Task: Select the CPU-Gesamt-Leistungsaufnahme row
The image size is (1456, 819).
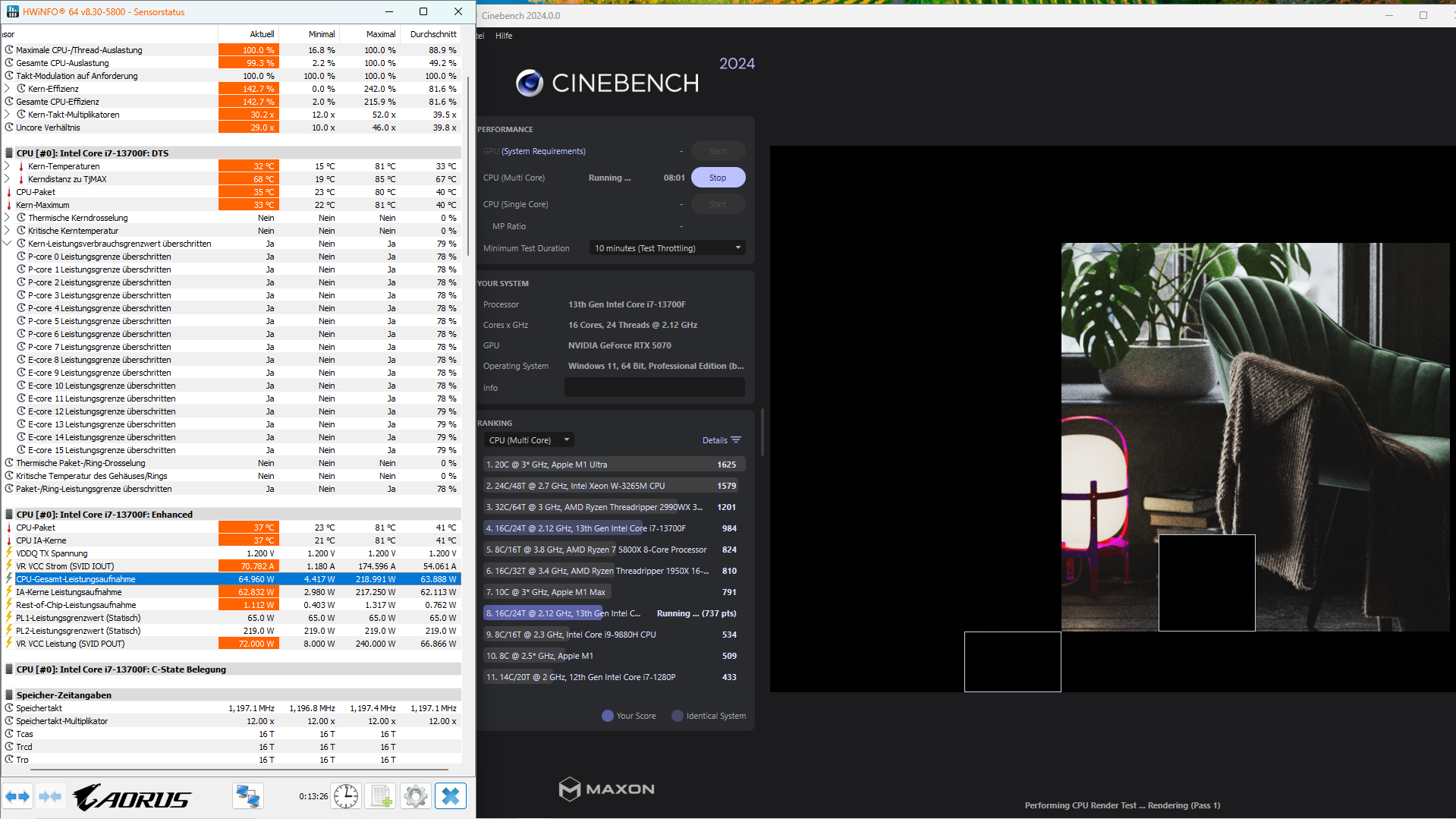Action: (x=231, y=579)
